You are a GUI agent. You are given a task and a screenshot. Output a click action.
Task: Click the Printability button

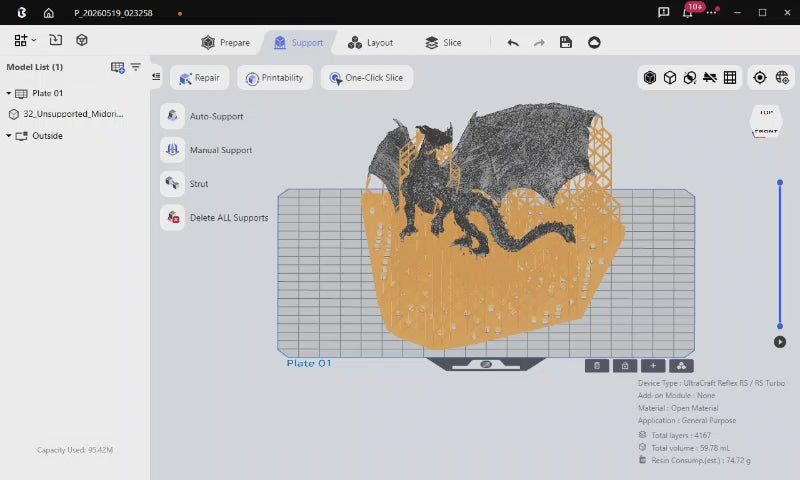point(274,78)
